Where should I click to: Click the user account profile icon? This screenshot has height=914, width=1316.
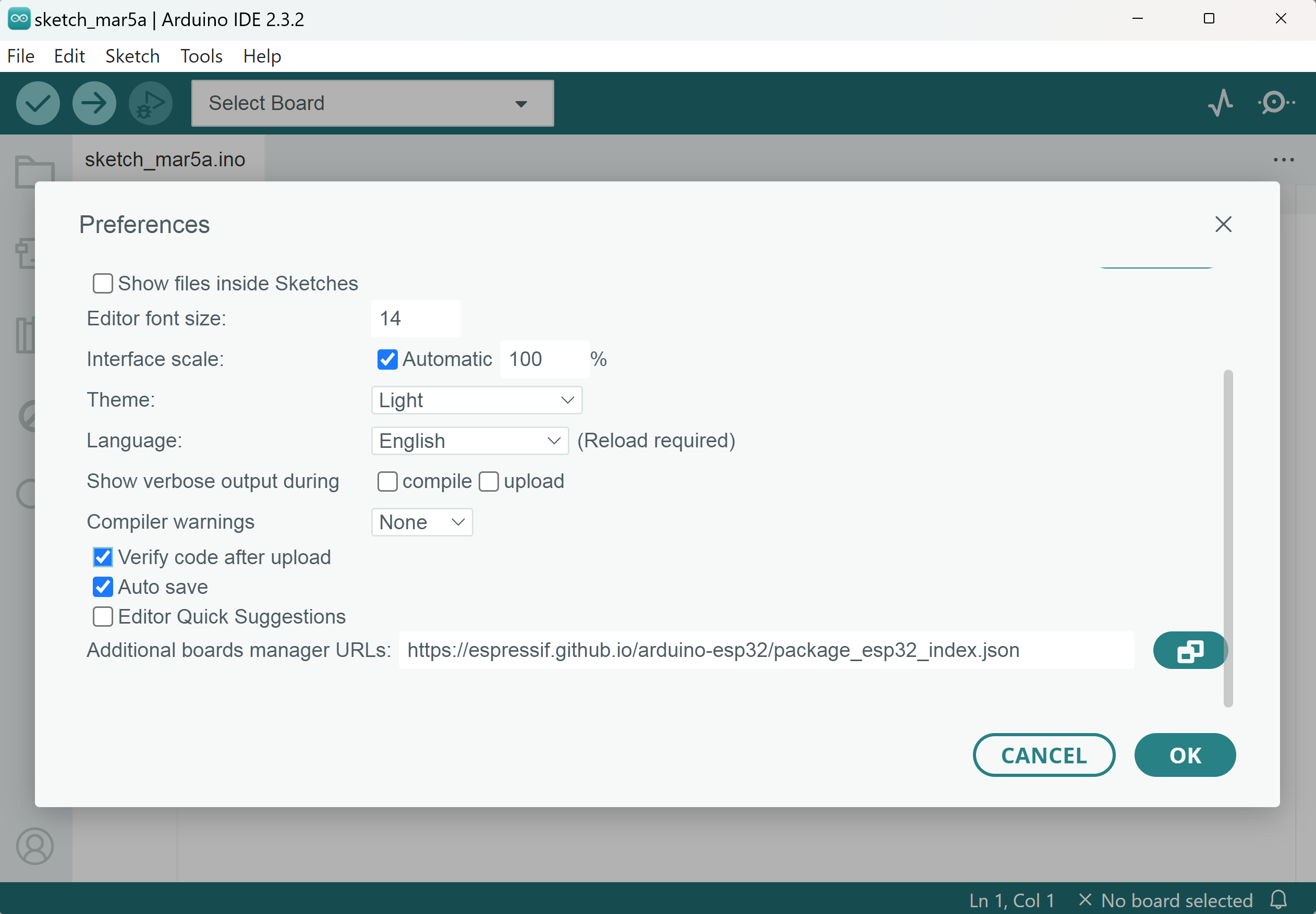tap(35, 846)
